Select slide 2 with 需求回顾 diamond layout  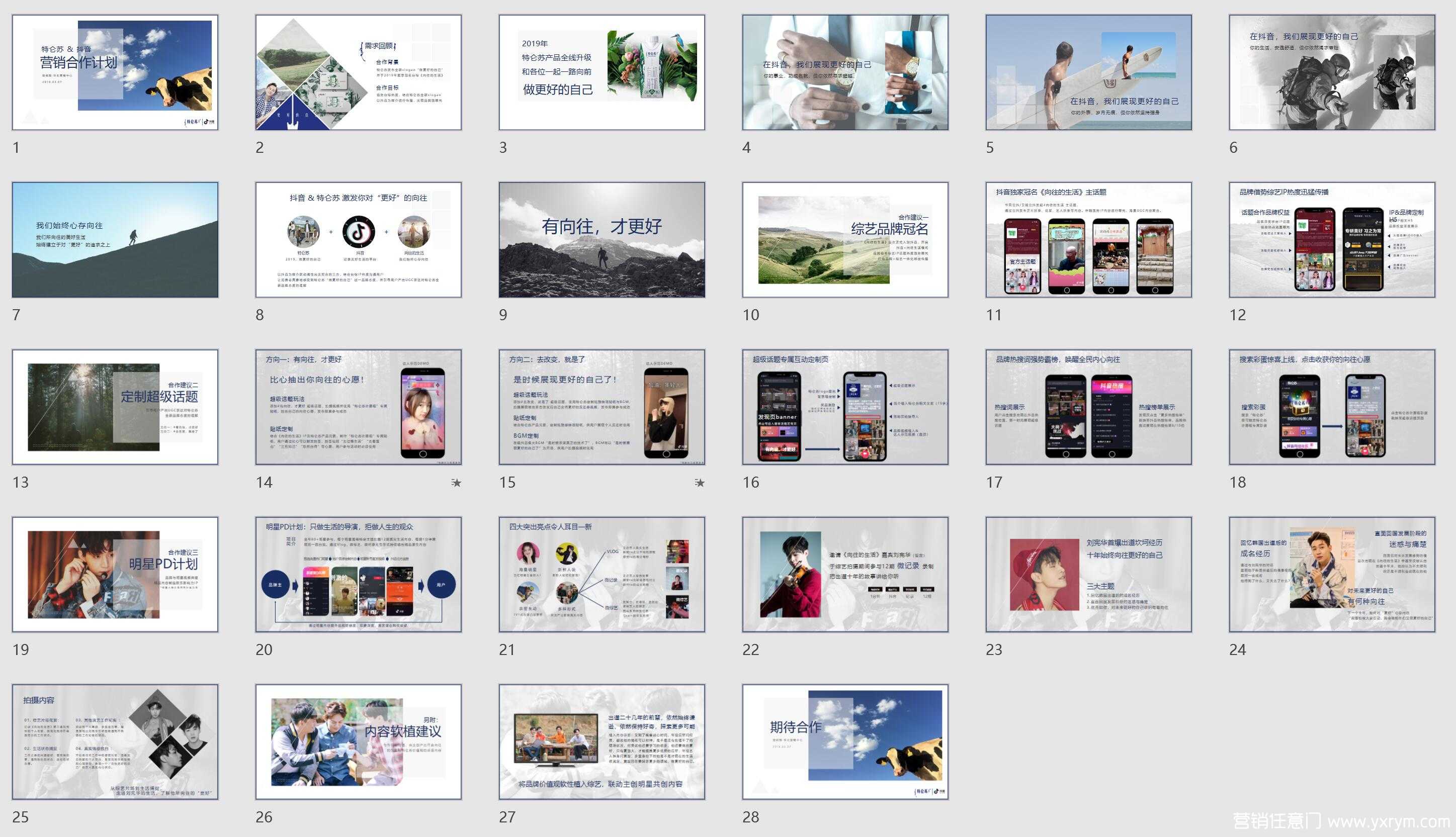click(x=358, y=72)
